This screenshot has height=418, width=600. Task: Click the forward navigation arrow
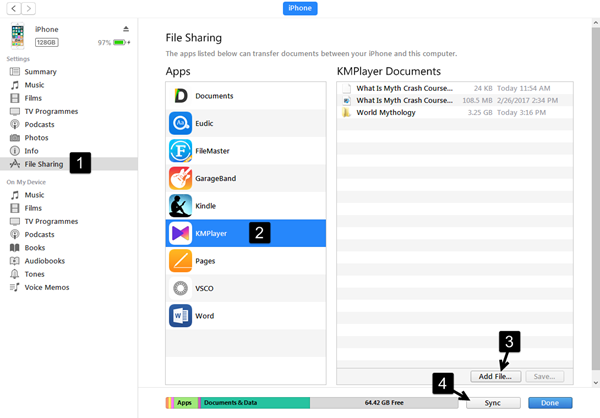tap(29, 8)
